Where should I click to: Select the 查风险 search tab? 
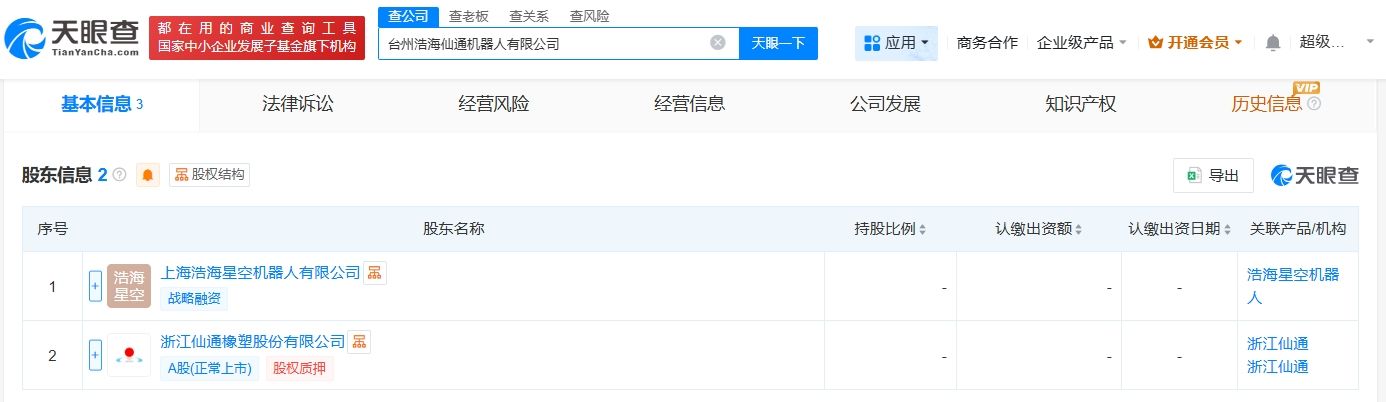point(589,16)
